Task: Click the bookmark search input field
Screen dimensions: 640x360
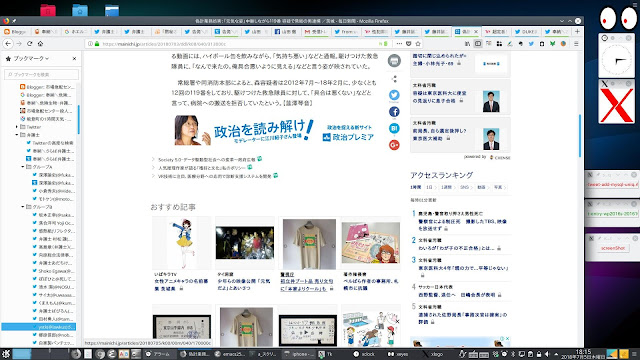Action: 41,75
